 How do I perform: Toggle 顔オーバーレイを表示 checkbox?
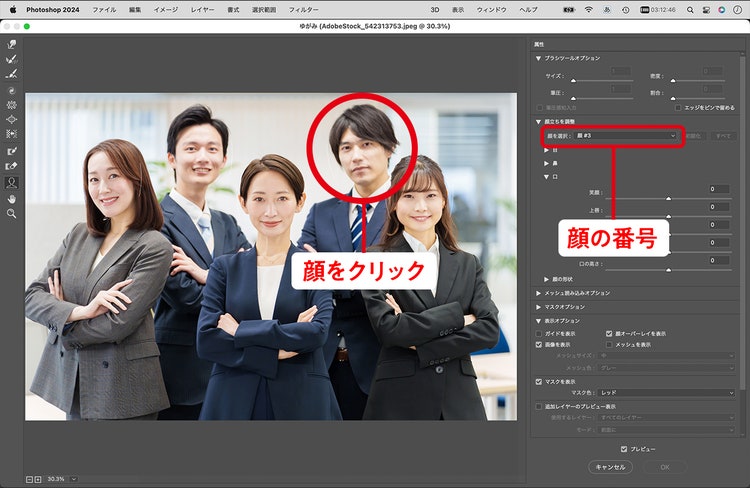tap(609, 333)
